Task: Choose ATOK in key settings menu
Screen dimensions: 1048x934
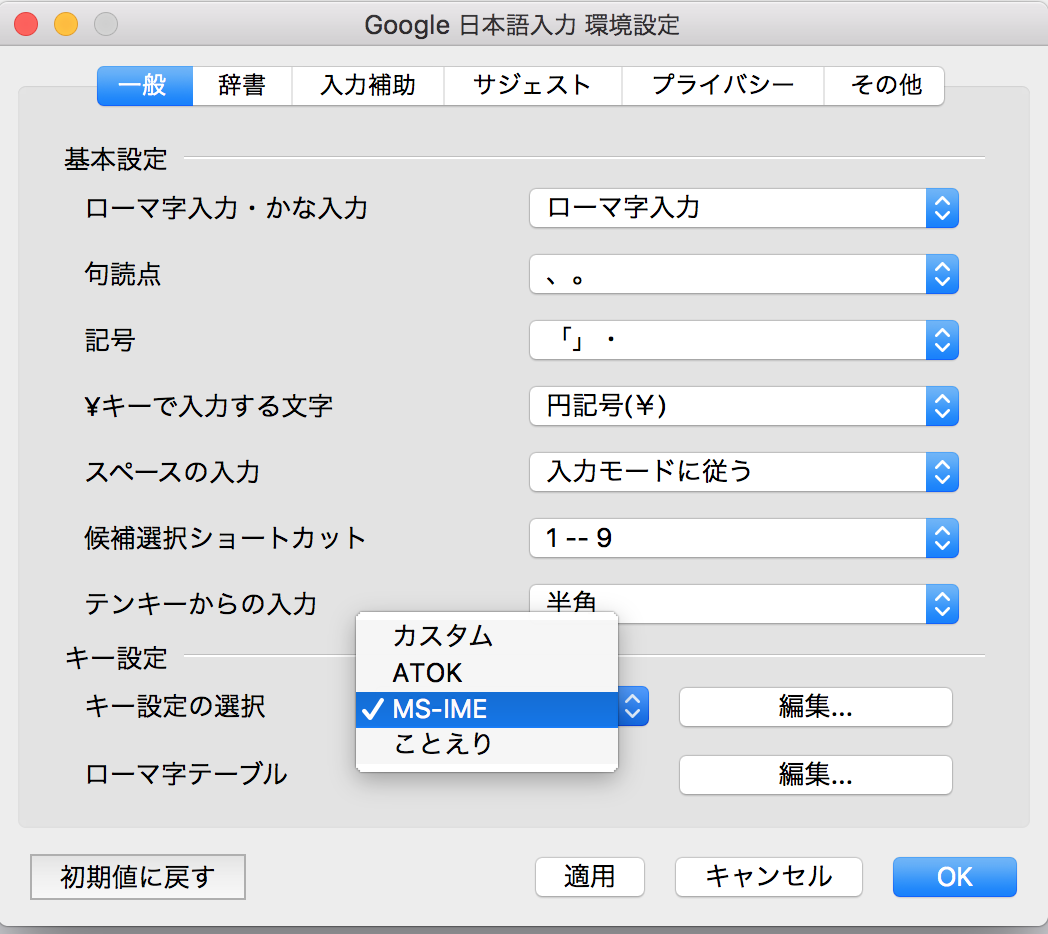Action: [x=487, y=673]
